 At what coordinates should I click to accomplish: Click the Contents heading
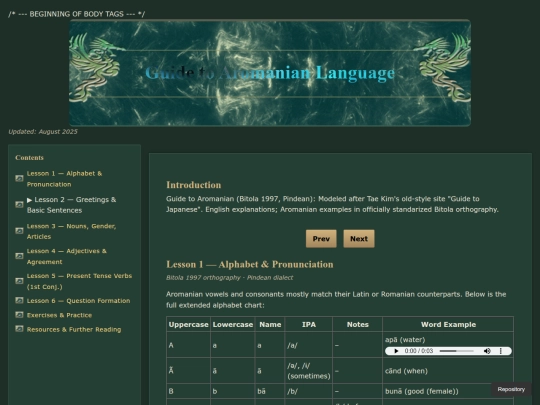tap(29, 158)
